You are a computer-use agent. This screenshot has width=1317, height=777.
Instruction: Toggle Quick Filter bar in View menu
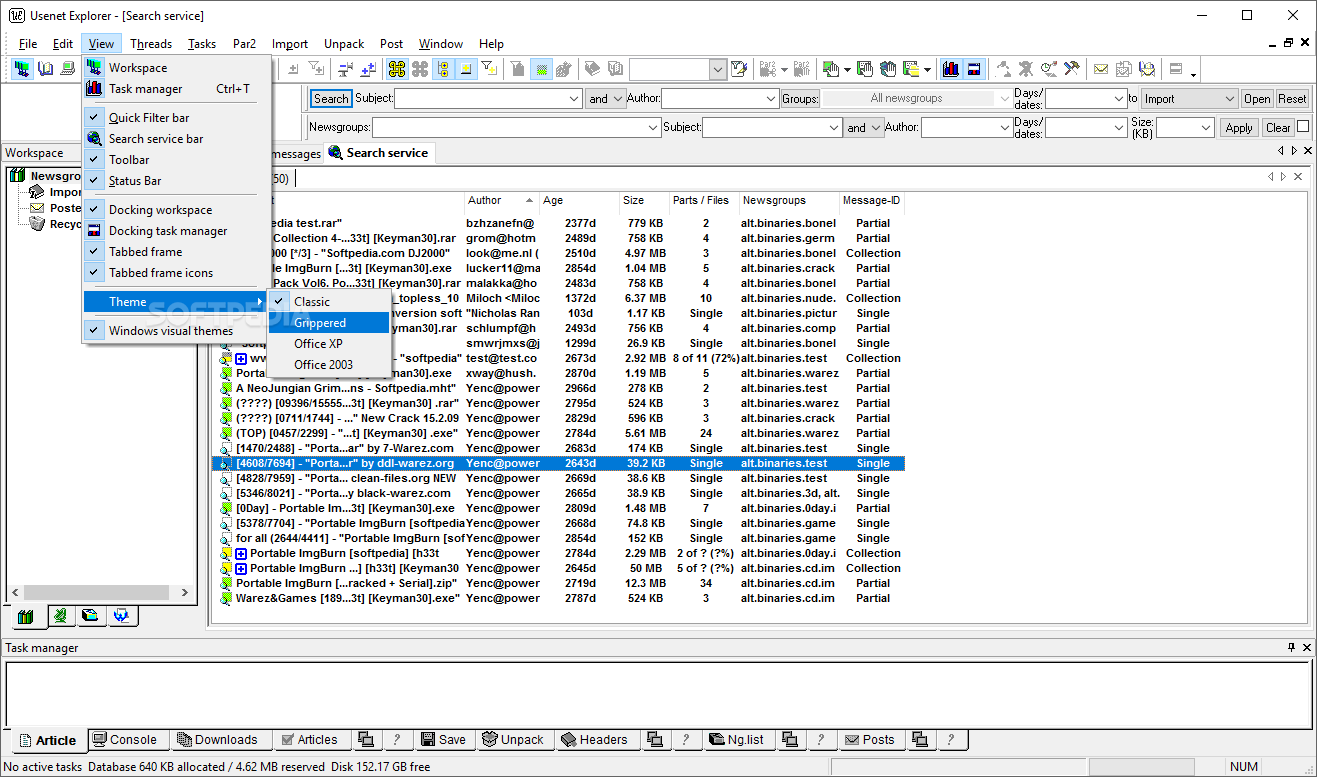[x=148, y=118]
